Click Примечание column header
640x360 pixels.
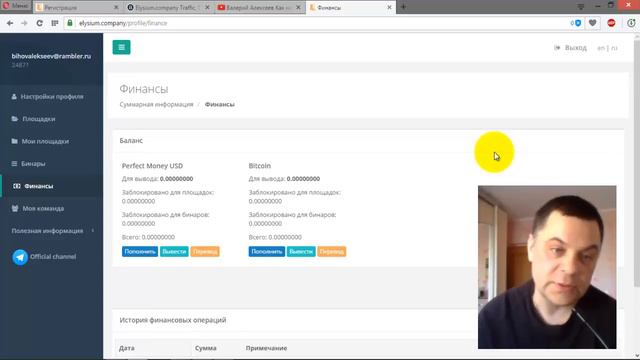pos(267,348)
